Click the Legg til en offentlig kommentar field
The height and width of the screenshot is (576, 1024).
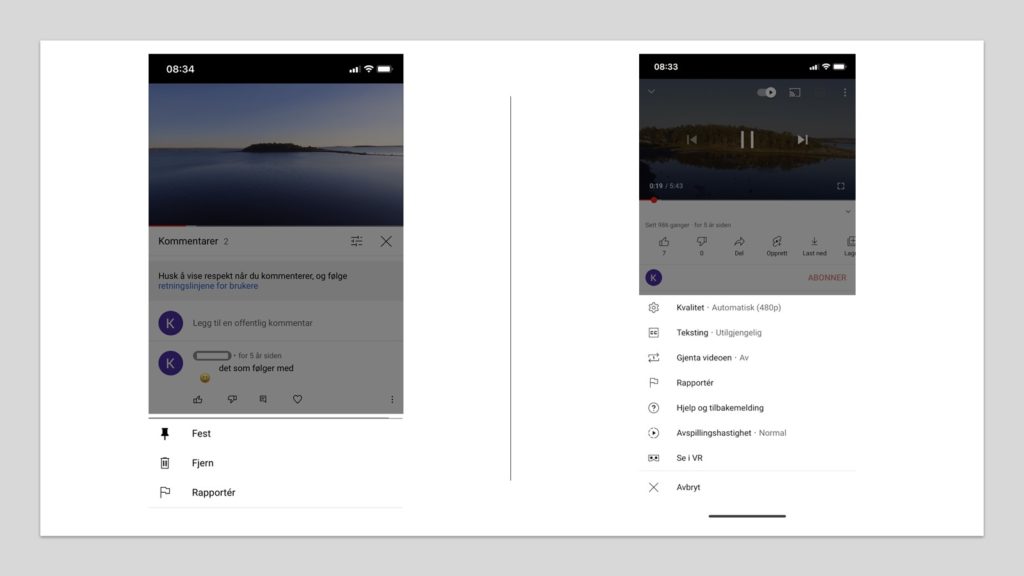click(x=252, y=323)
